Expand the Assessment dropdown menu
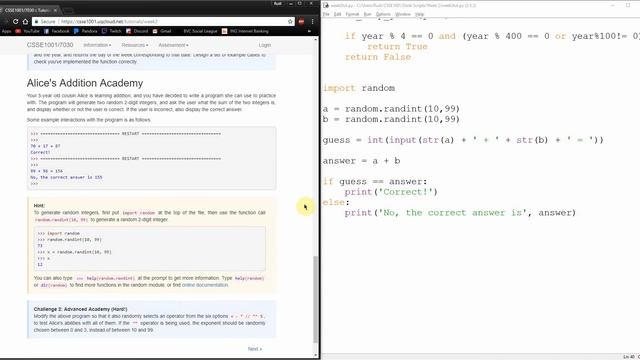 pos(173,45)
